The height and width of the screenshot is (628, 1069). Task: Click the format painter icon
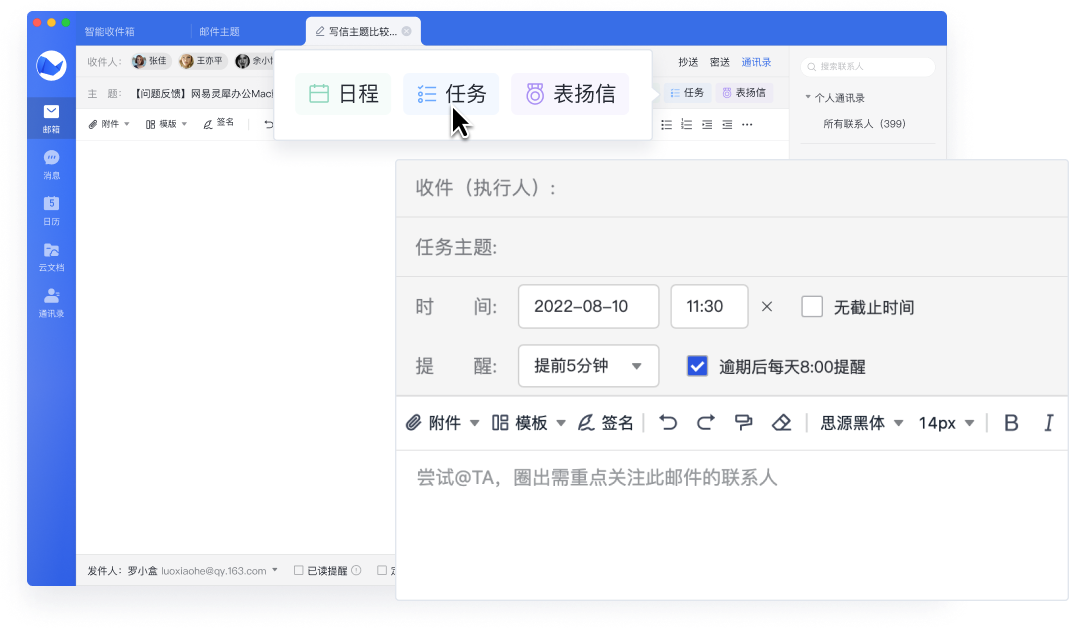click(x=743, y=423)
